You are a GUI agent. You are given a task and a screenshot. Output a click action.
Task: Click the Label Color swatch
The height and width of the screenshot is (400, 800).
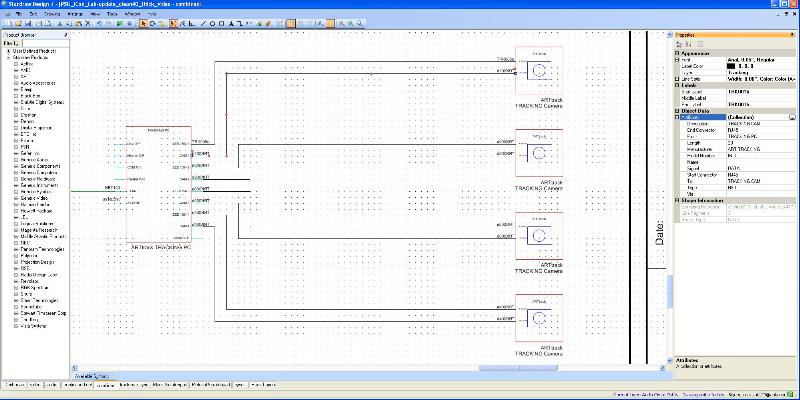coord(733,66)
